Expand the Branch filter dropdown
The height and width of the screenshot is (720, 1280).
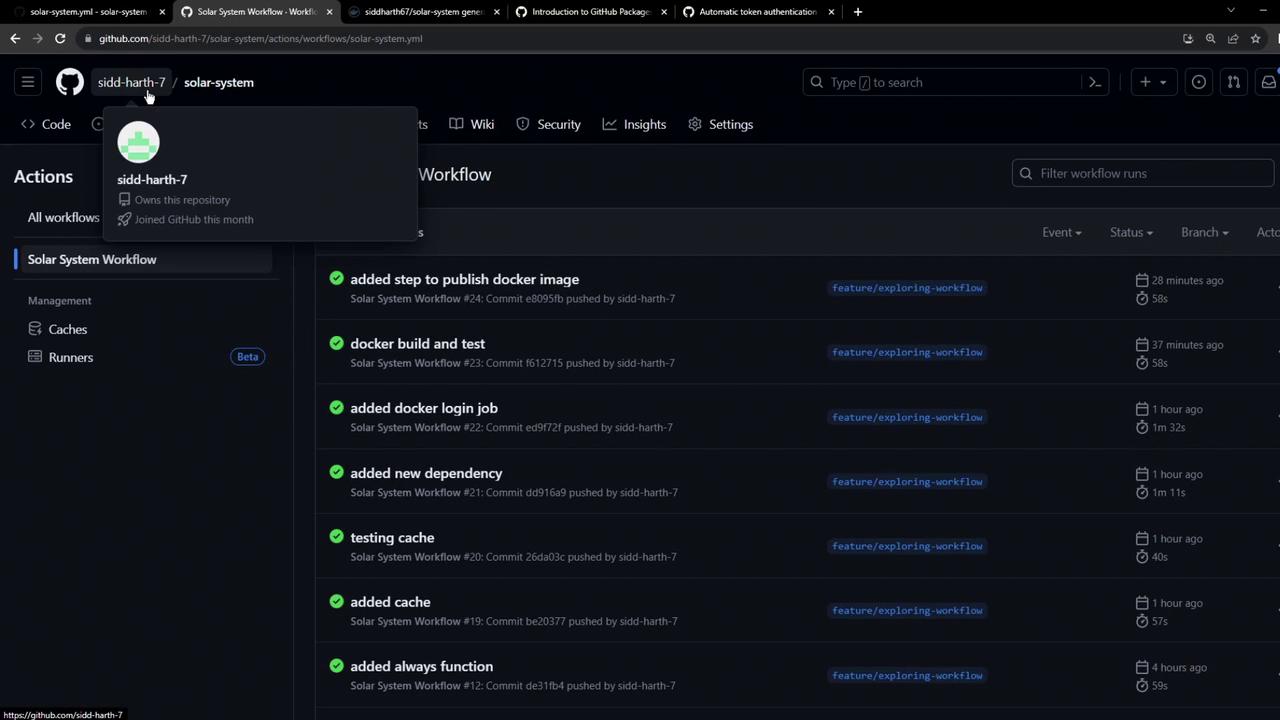point(1204,232)
